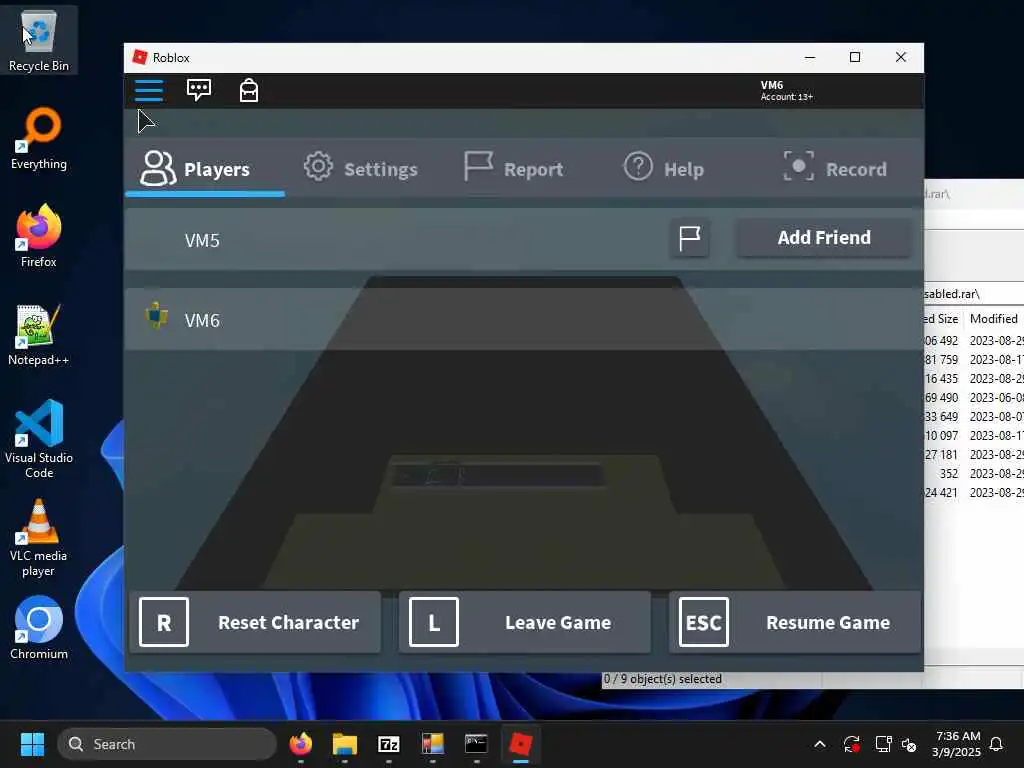Open the Roblox hamburger menu icon

click(149, 90)
